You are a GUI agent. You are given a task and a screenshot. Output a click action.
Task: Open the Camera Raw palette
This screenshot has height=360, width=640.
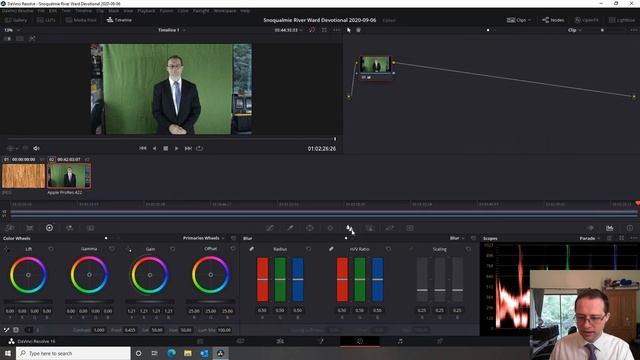(x=9, y=228)
